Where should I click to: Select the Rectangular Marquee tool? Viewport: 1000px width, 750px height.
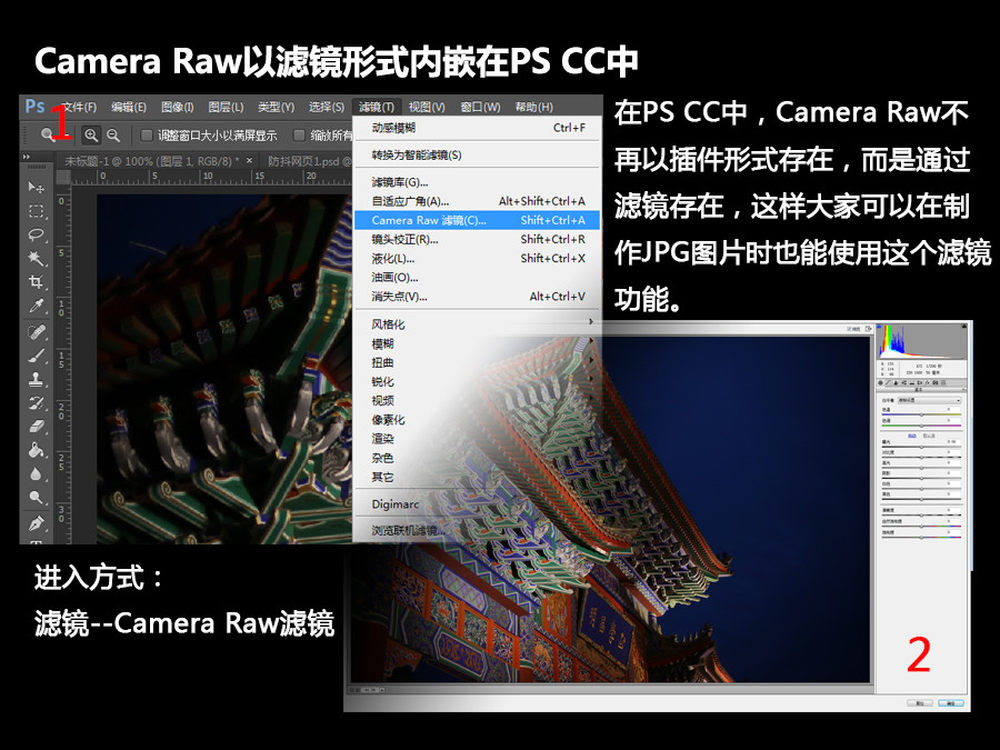point(36,211)
